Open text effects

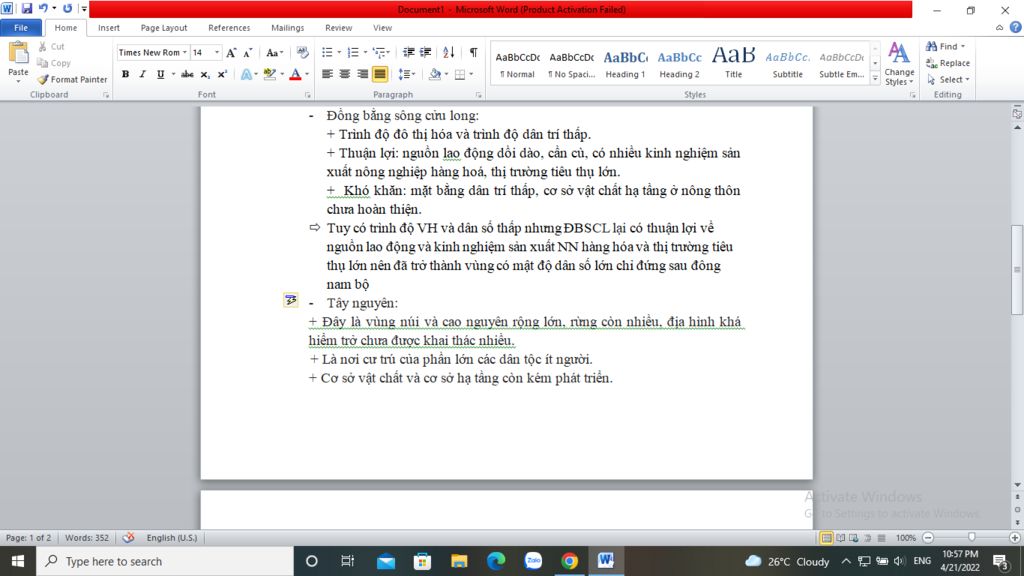(x=246, y=74)
